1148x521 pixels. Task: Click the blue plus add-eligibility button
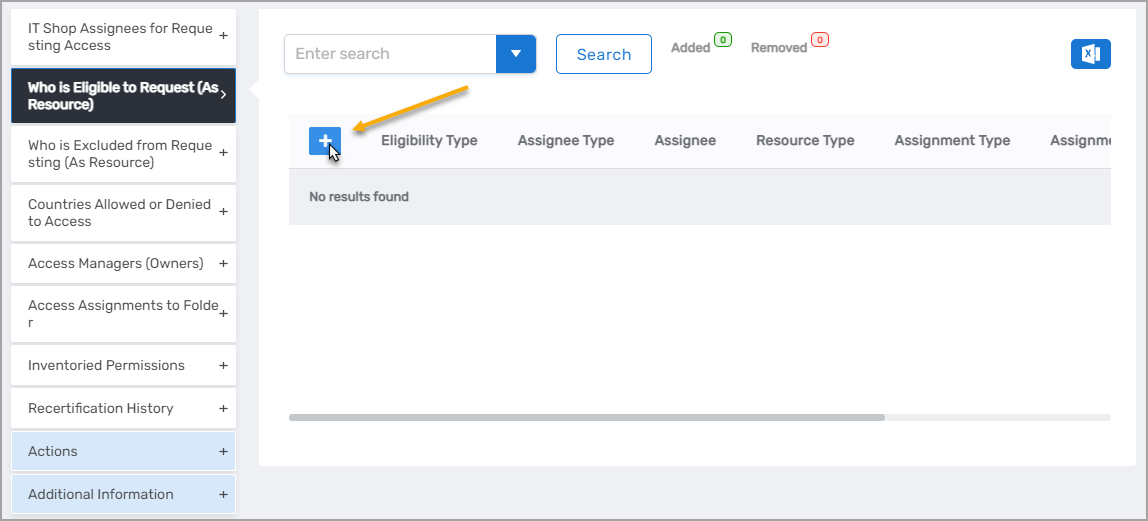[x=325, y=142]
